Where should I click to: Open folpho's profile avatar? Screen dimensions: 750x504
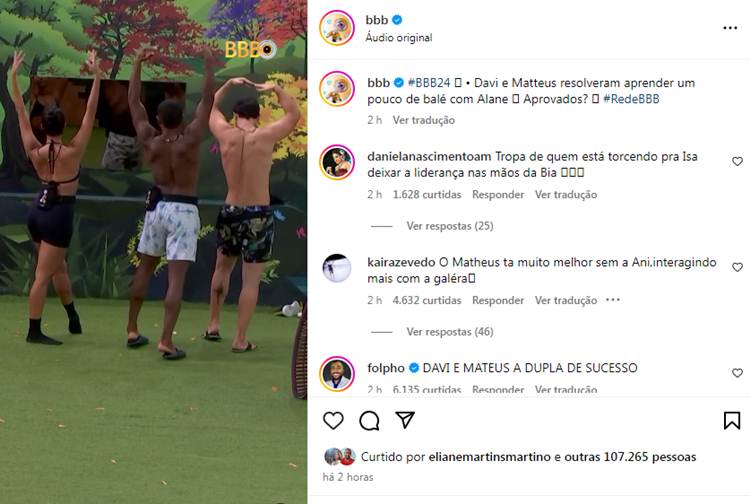pos(337,373)
